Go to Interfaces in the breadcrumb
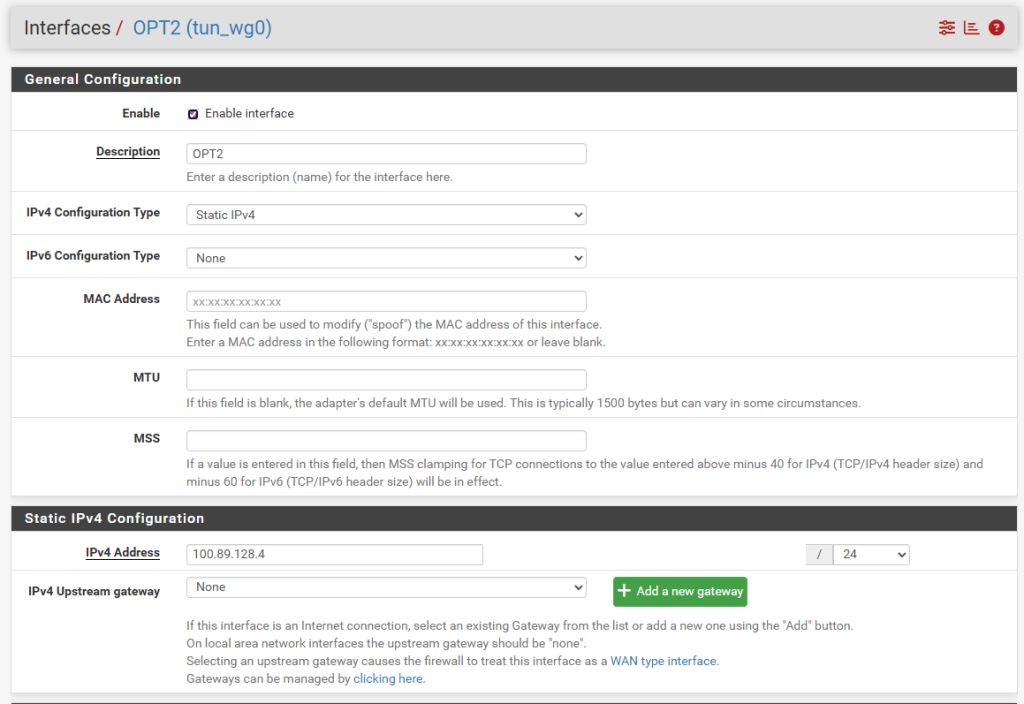1024x704 pixels. click(x=67, y=28)
